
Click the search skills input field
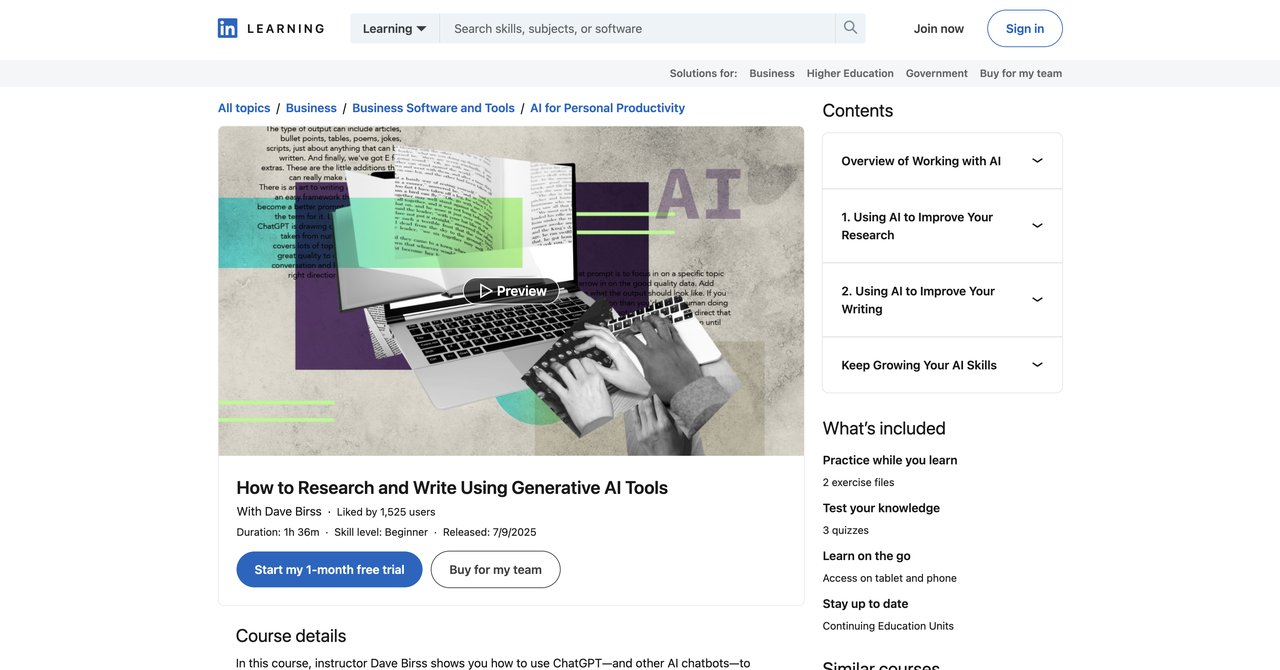[637, 28]
